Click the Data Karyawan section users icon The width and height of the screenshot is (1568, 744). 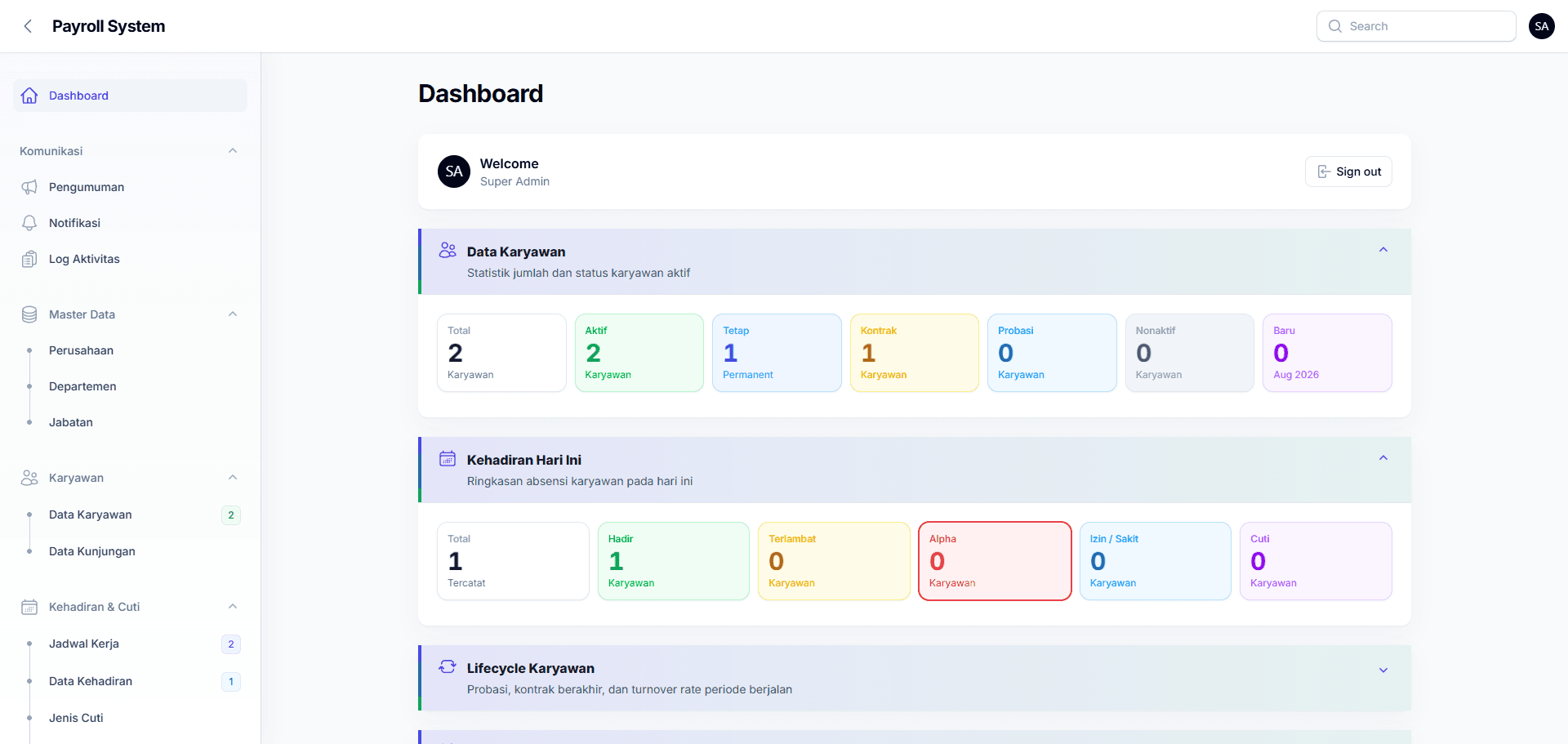coord(448,250)
